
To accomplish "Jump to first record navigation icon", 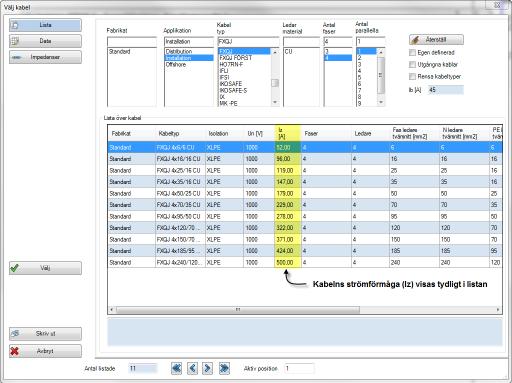I will pos(176,368).
